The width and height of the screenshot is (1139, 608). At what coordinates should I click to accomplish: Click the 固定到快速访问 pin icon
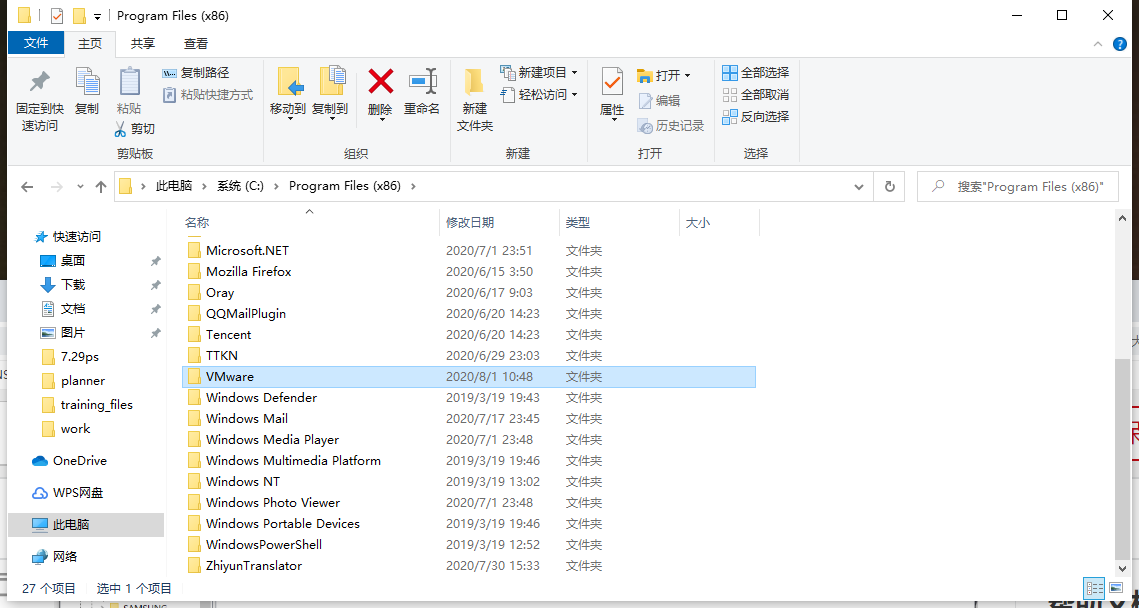pos(38,81)
